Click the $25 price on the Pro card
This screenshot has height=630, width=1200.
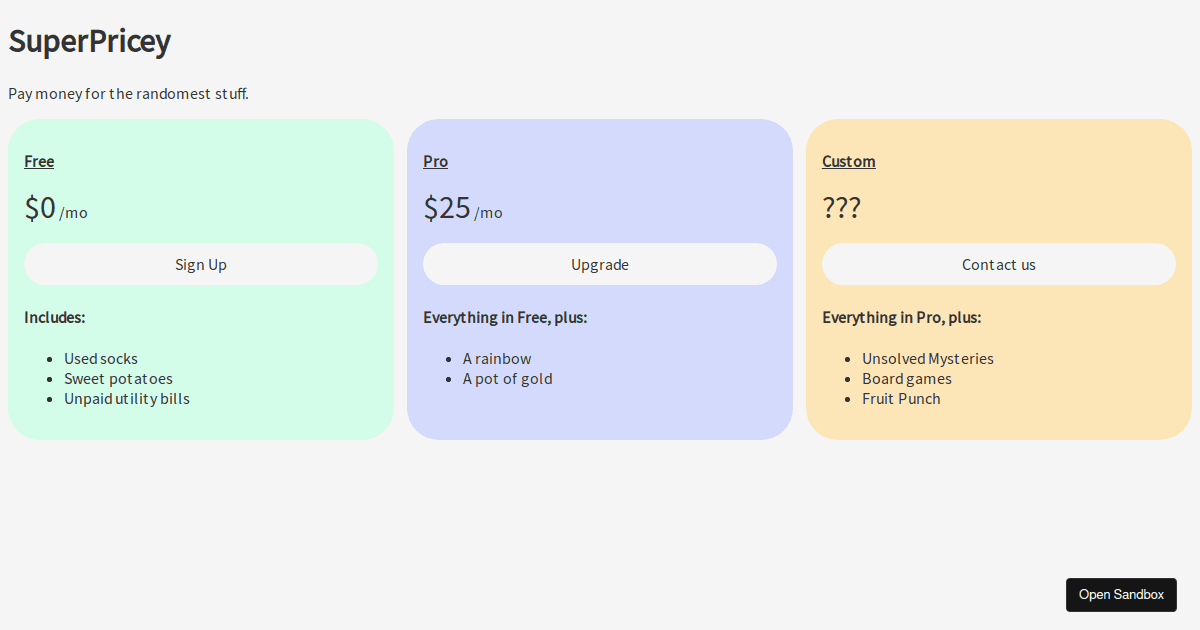[446, 208]
